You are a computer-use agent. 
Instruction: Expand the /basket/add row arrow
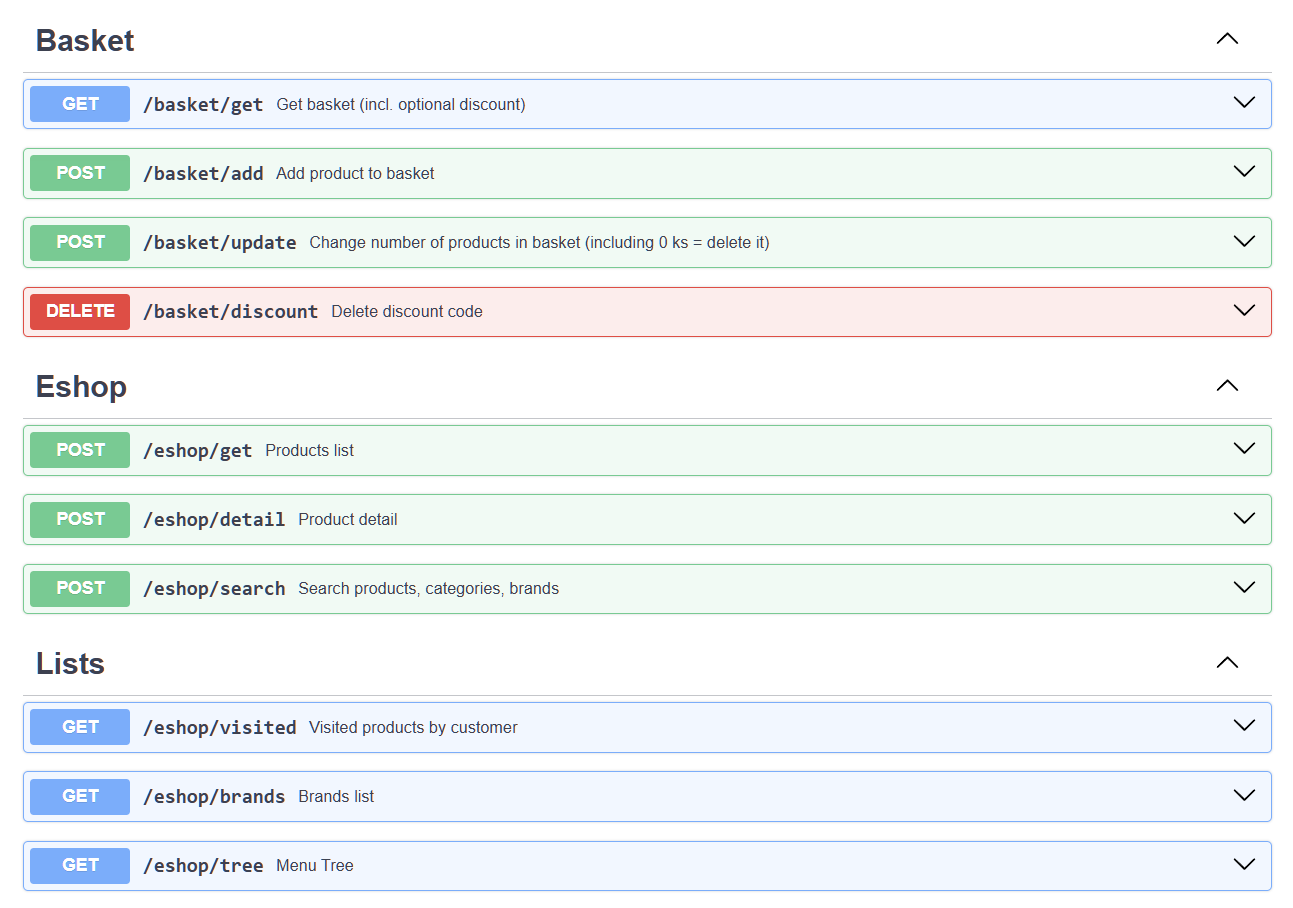pyautogui.click(x=1244, y=172)
